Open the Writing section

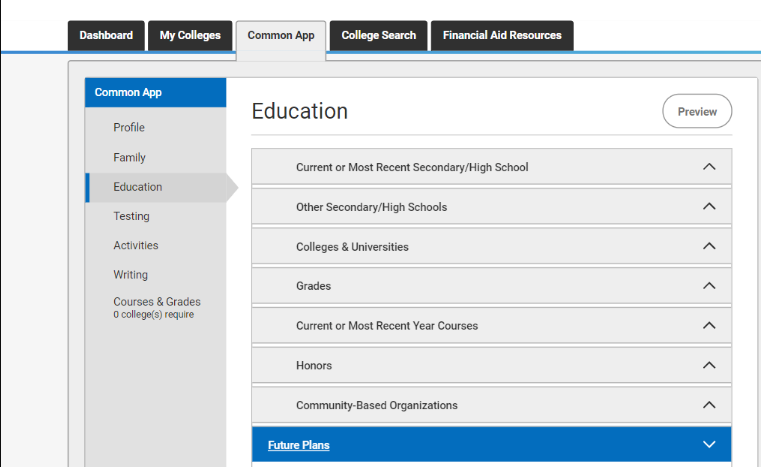click(x=131, y=274)
